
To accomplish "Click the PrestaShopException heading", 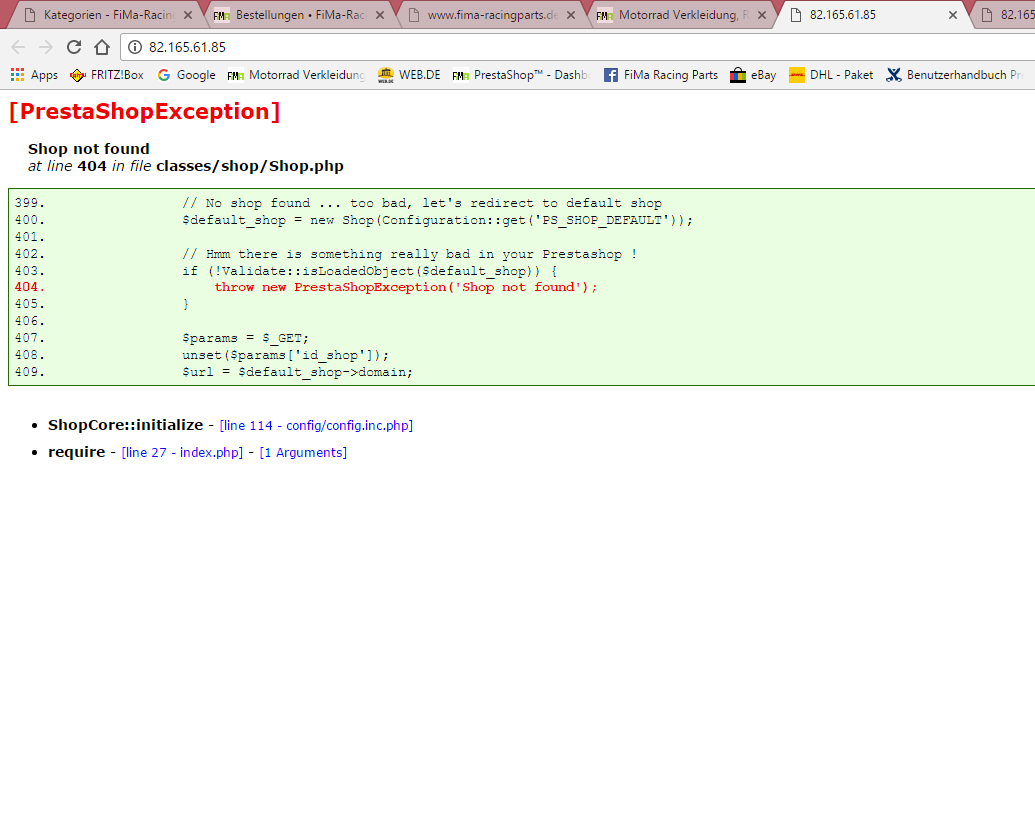I will pos(145,112).
